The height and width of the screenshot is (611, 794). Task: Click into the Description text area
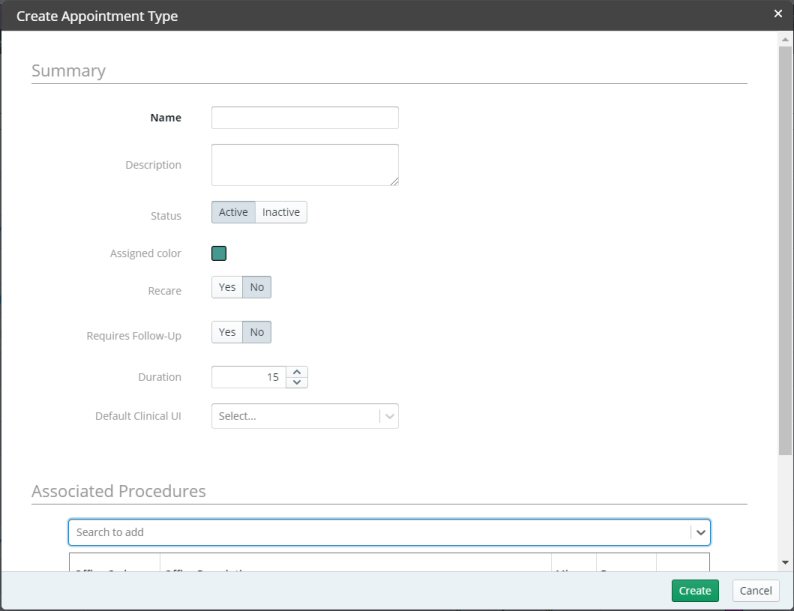(x=304, y=164)
